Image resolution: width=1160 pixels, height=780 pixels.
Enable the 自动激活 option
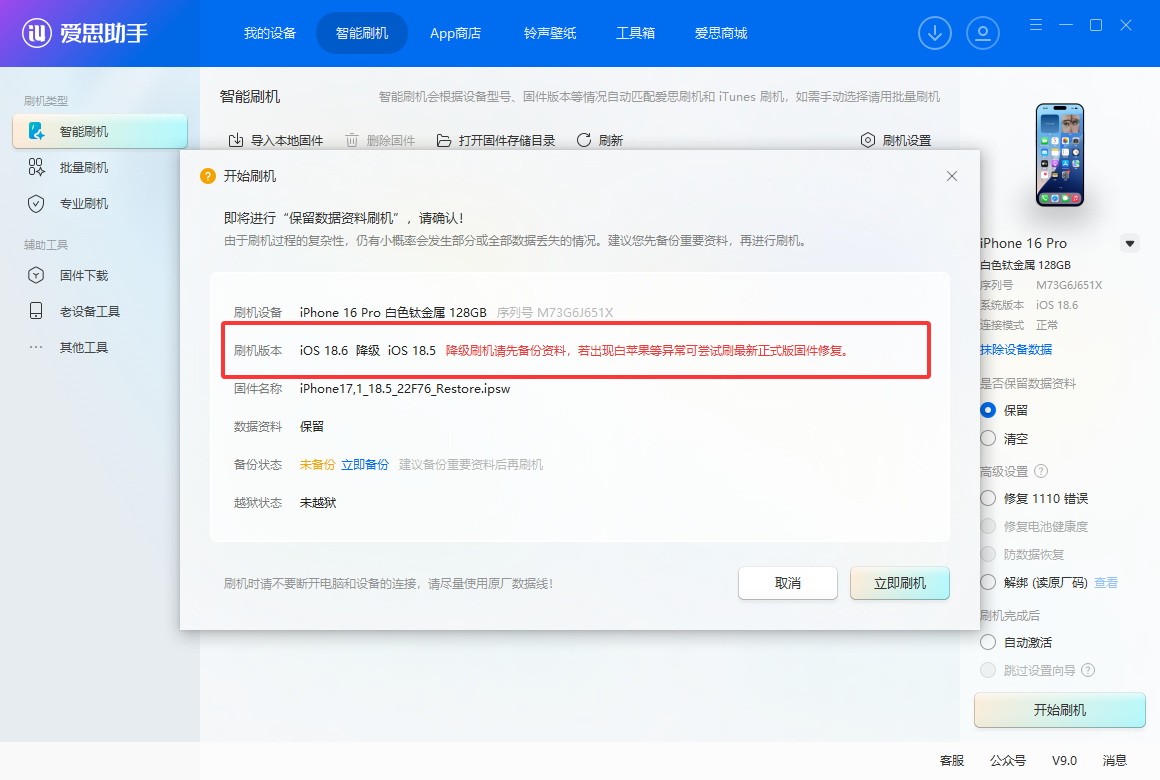coord(988,641)
